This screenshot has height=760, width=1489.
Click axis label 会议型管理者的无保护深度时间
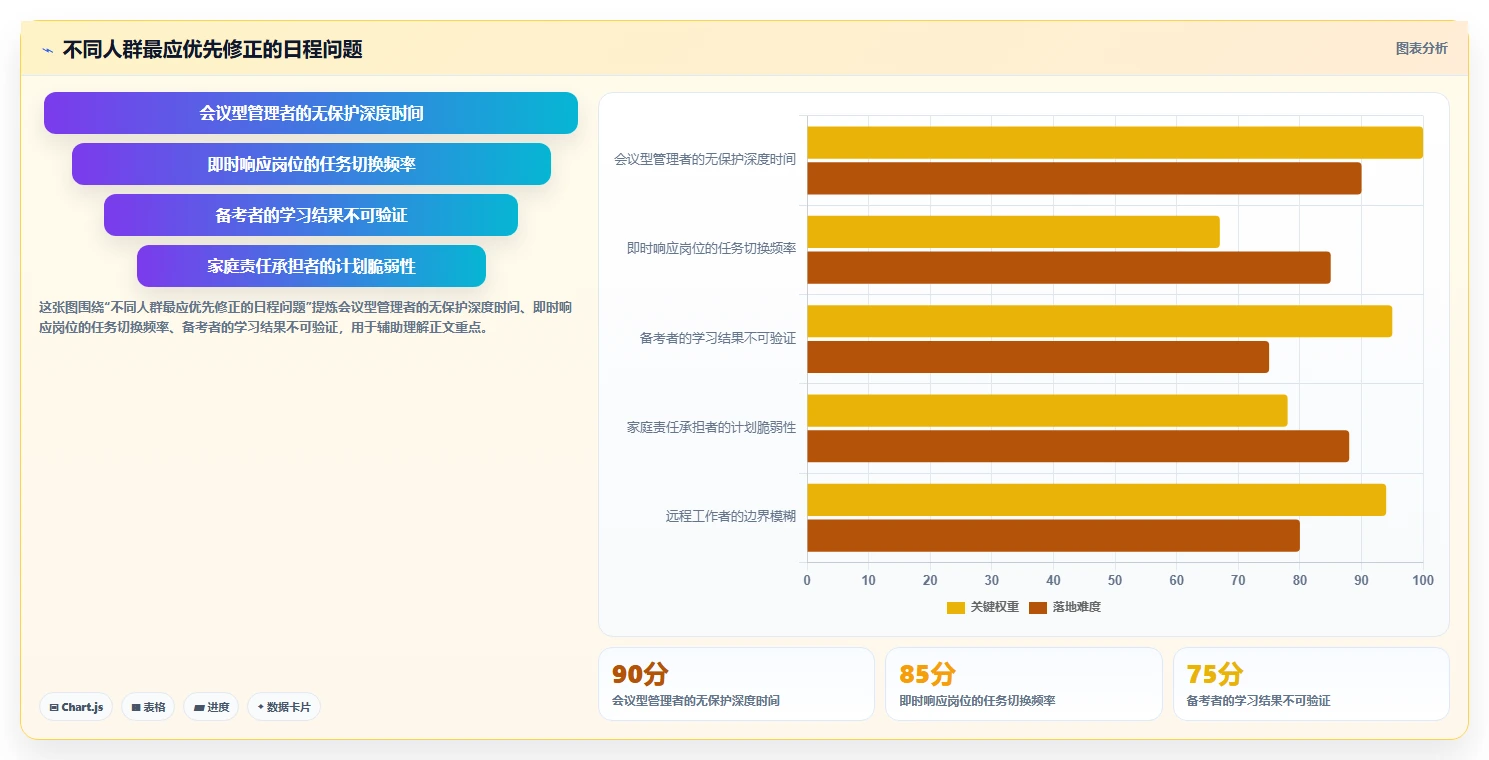coord(705,159)
